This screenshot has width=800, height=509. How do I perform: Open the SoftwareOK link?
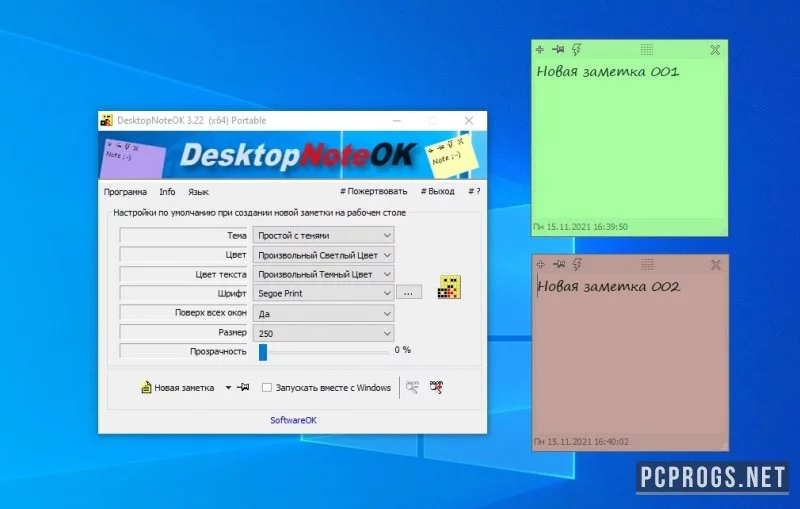point(293,420)
